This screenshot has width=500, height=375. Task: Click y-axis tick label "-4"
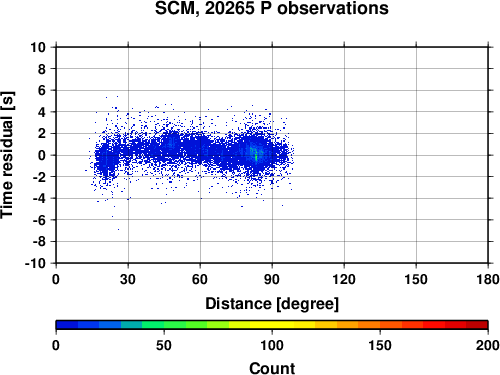click(x=39, y=199)
